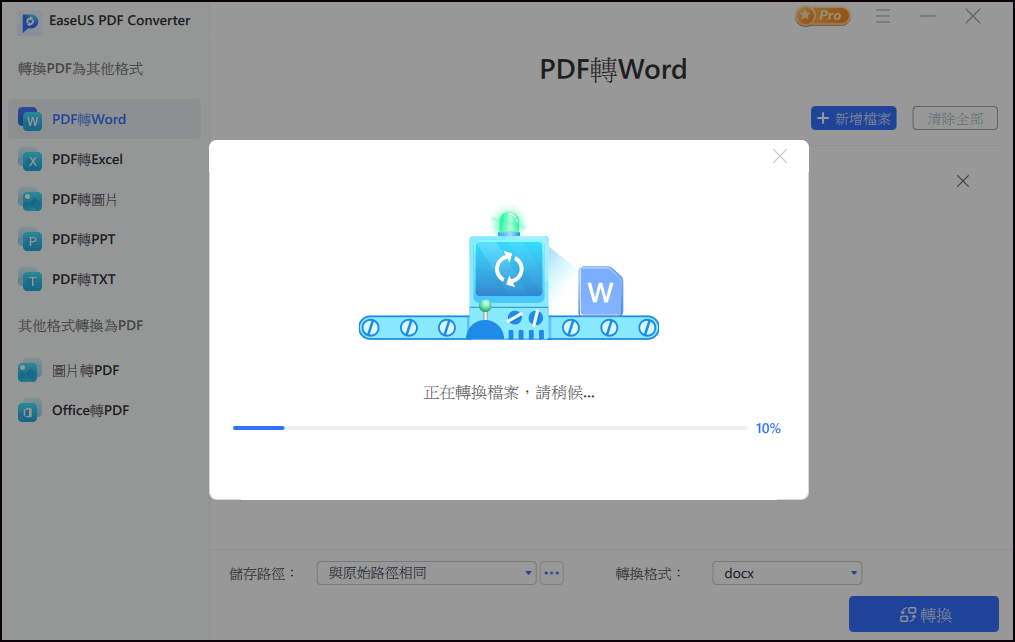This screenshot has width=1015, height=642.
Task: Open the 儲存路徑 dropdown
Action: coord(426,572)
